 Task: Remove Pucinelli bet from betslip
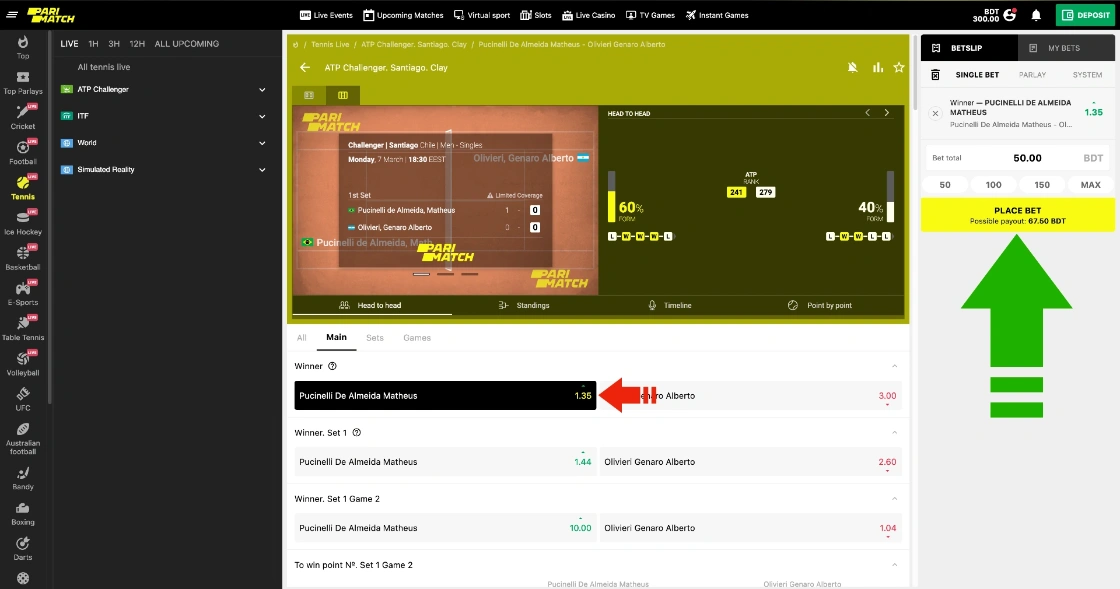click(x=935, y=113)
